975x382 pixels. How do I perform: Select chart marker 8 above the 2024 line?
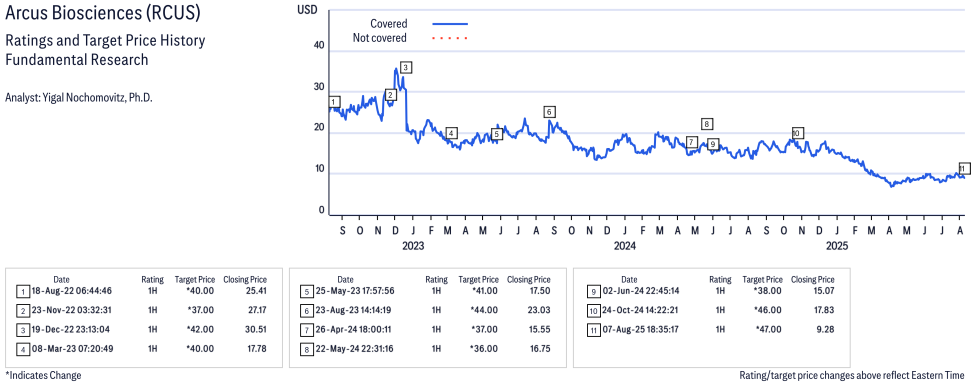(x=706, y=124)
